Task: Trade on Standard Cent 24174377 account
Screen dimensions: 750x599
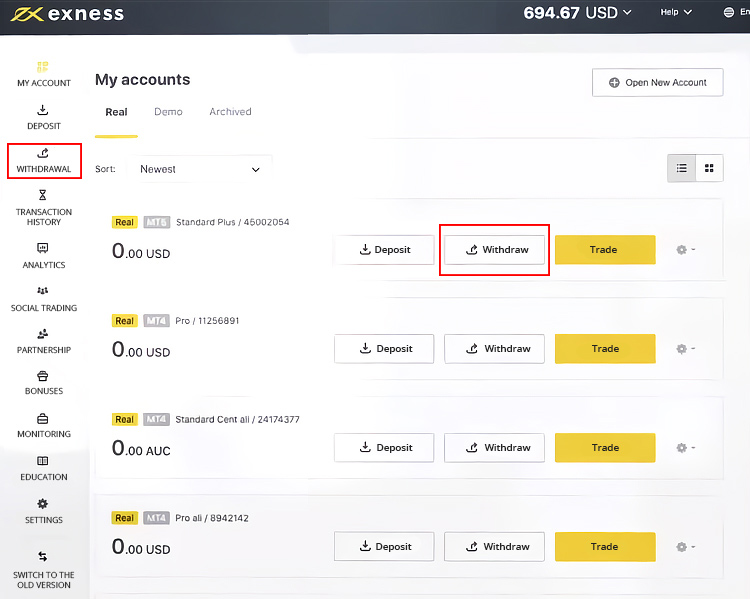Action: tap(605, 448)
